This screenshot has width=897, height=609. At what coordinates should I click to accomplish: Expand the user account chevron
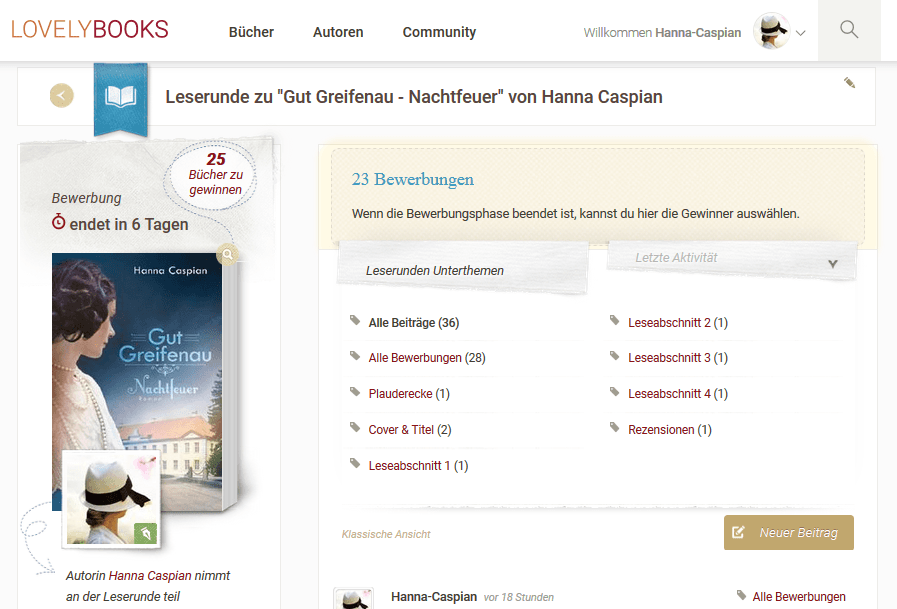point(801,33)
